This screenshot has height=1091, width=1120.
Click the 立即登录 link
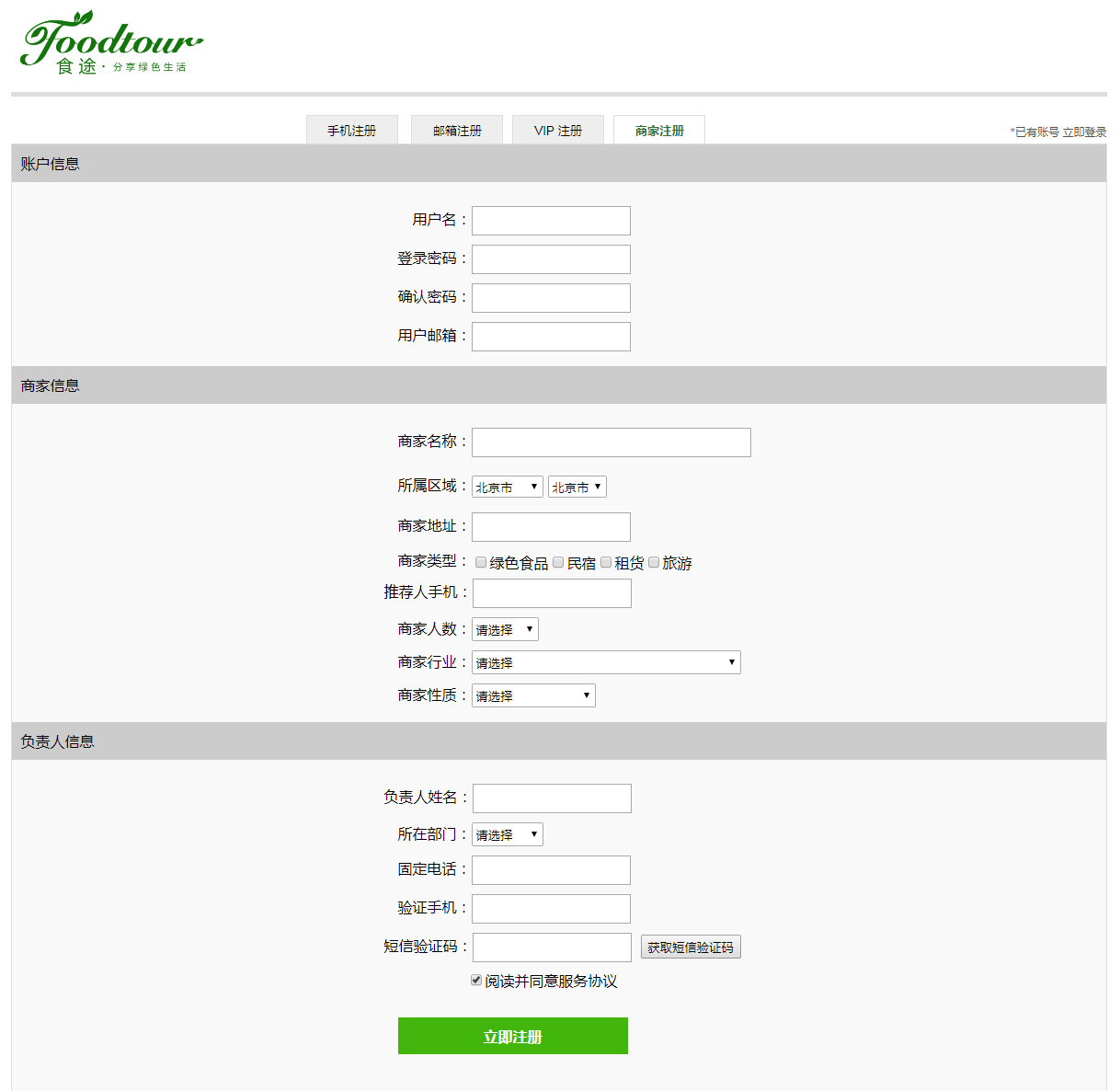[1084, 132]
